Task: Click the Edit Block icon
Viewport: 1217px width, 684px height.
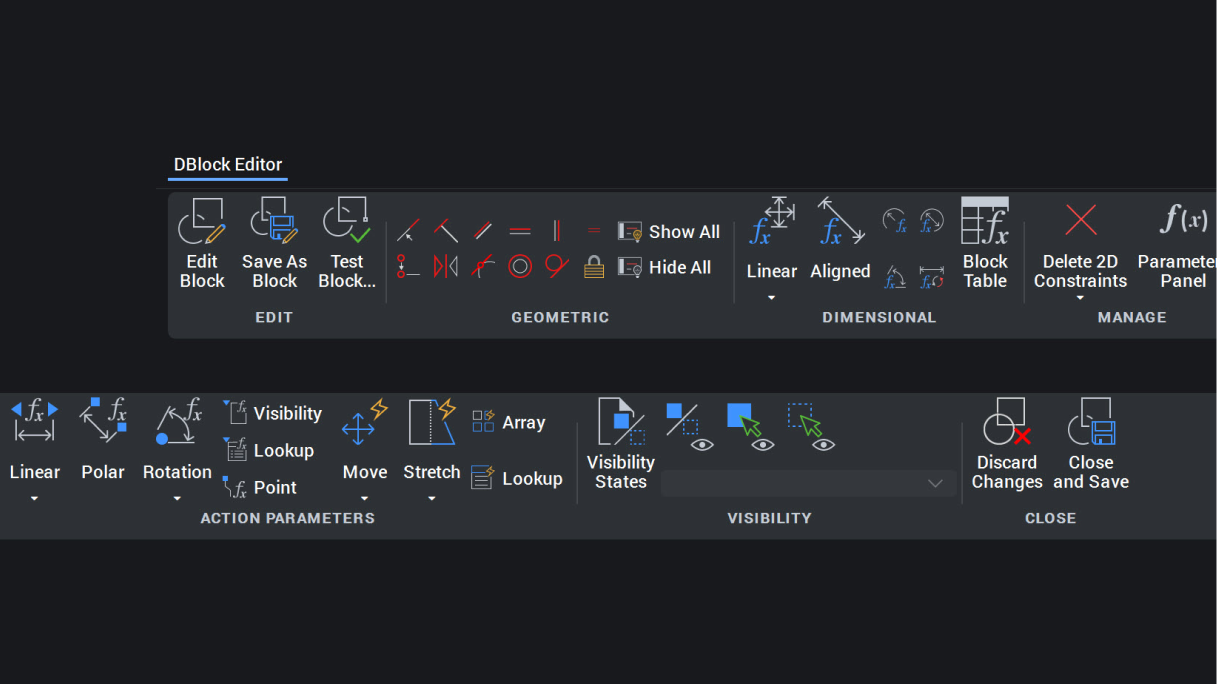Action: pos(202,221)
